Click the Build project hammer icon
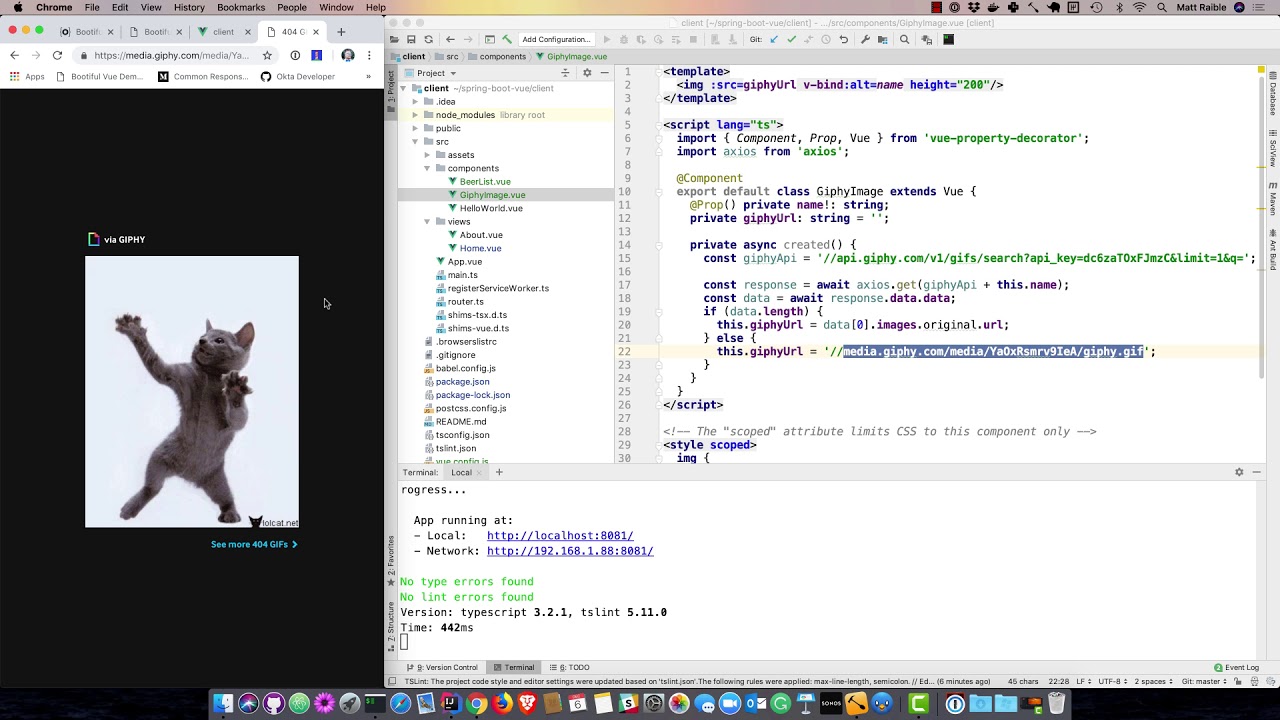1280x720 pixels. pyautogui.click(x=507, y=40)
